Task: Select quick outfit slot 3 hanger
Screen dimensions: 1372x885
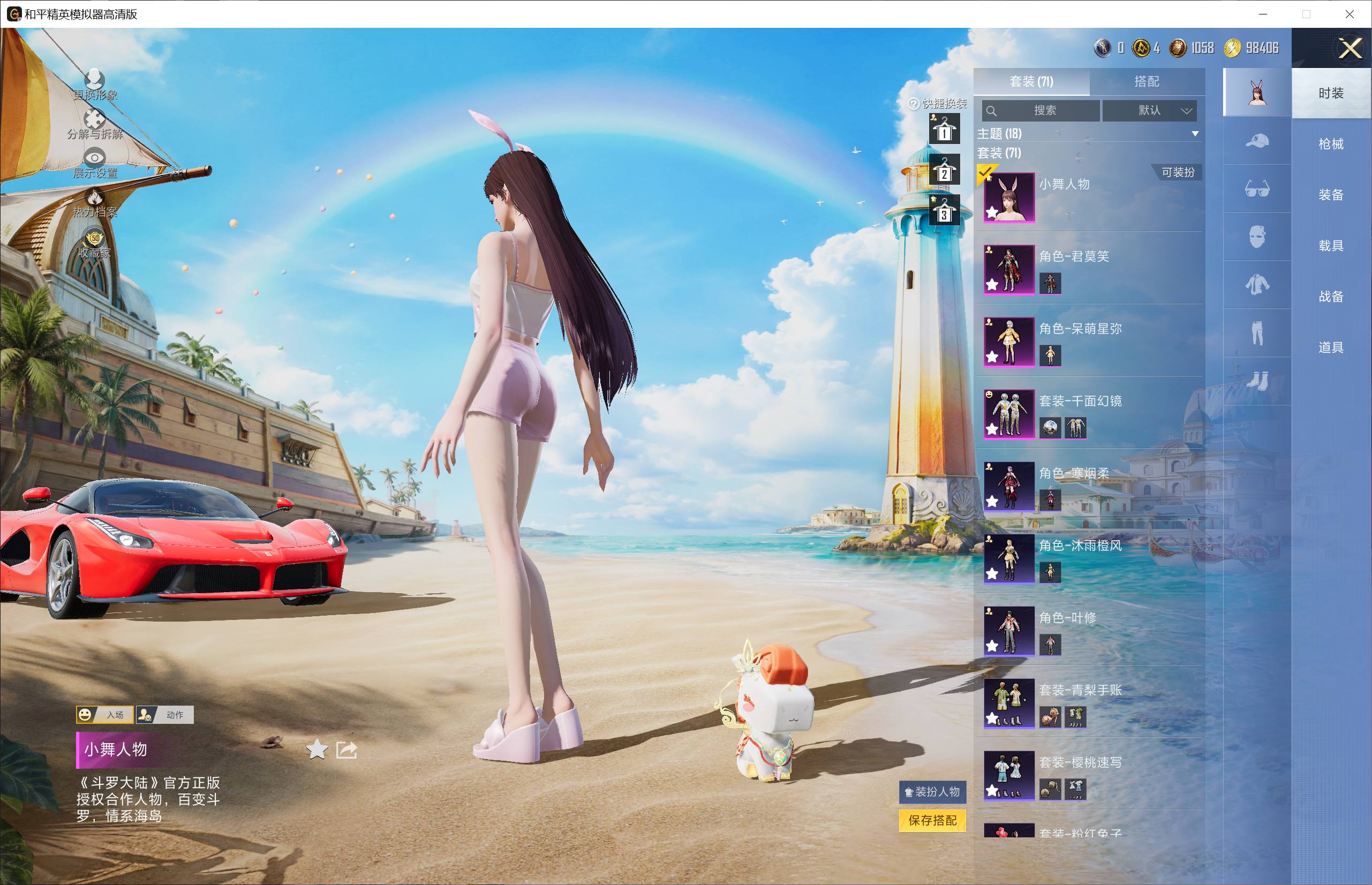Action: 944,210
